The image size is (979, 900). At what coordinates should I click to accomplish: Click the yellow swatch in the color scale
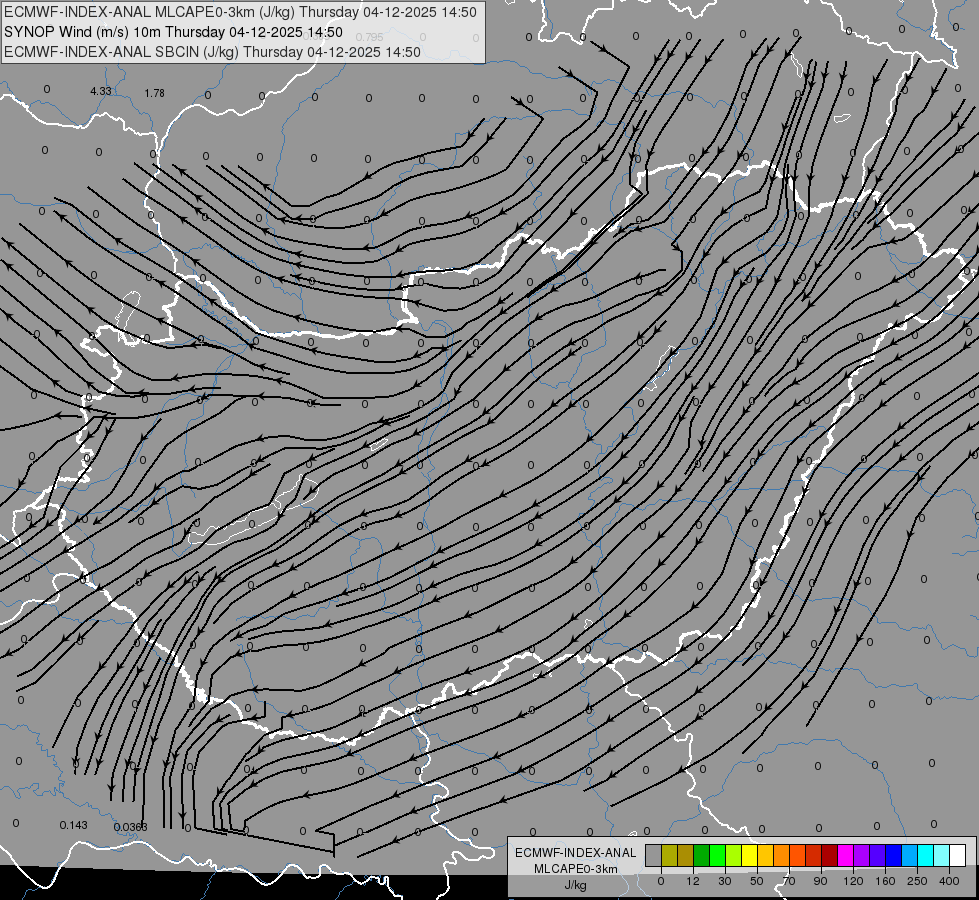click(749, 855)
